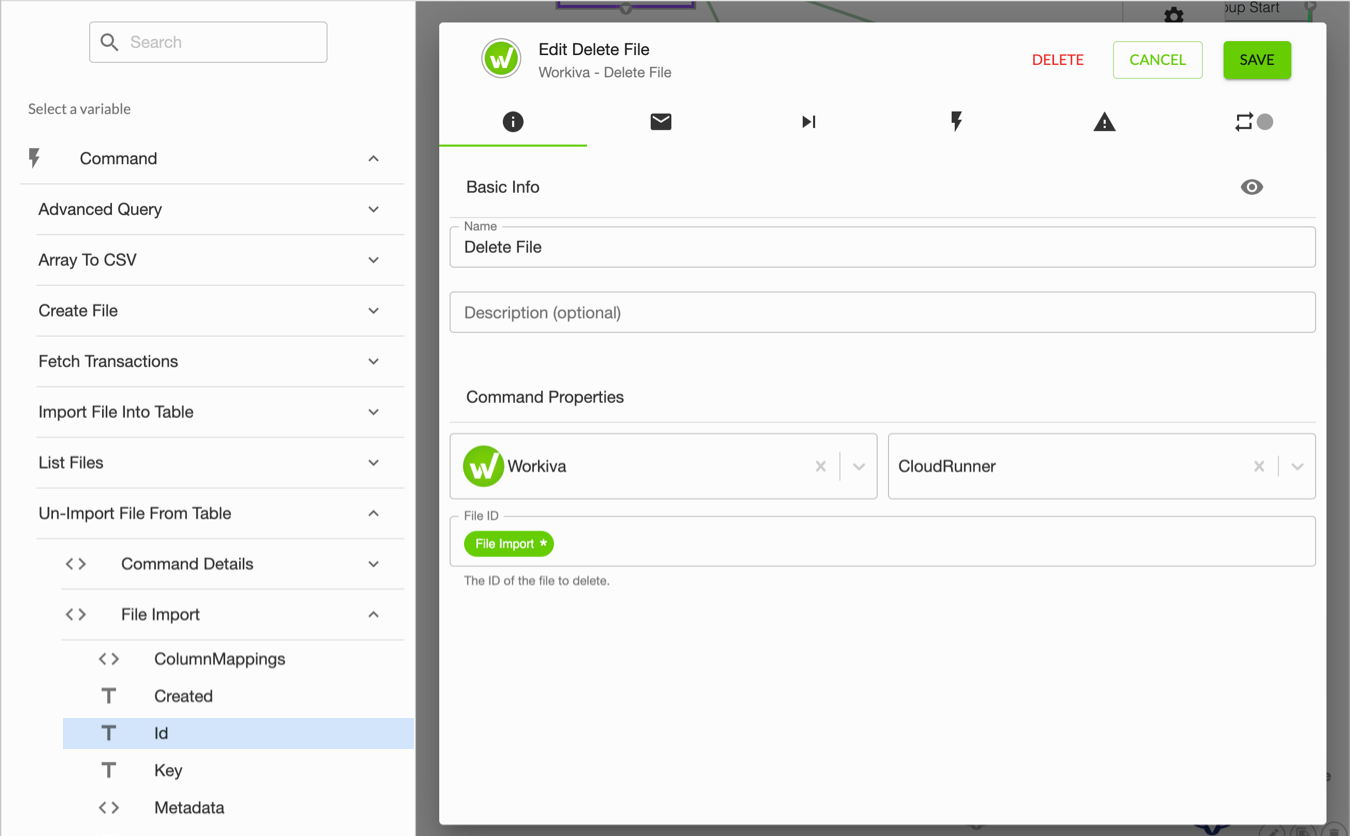Click the Created text type icon
Image resolution: width=1350 pixels, height=836 pixels.
109,696
